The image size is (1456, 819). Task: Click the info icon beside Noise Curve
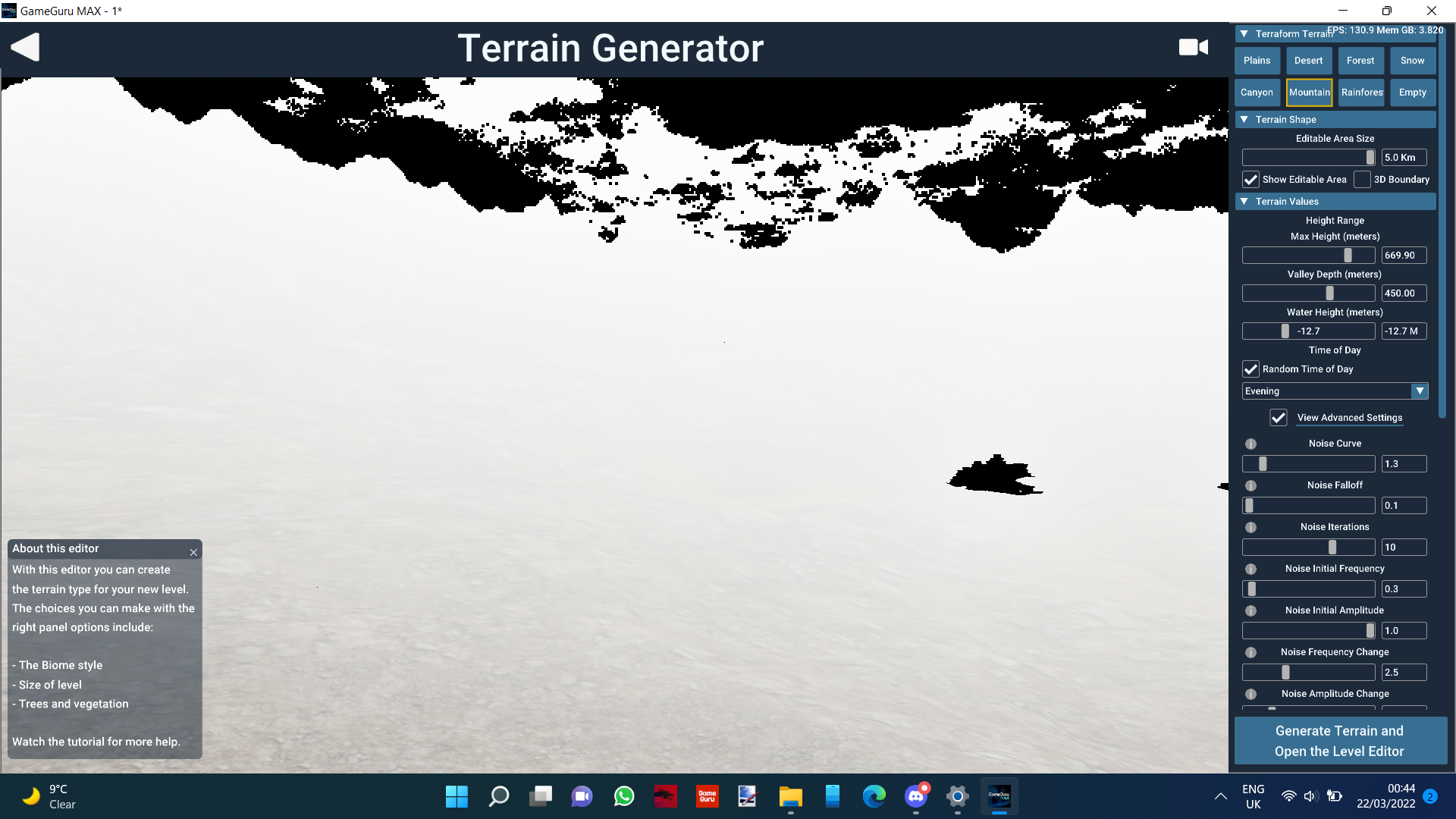(x=1250, y=444)
